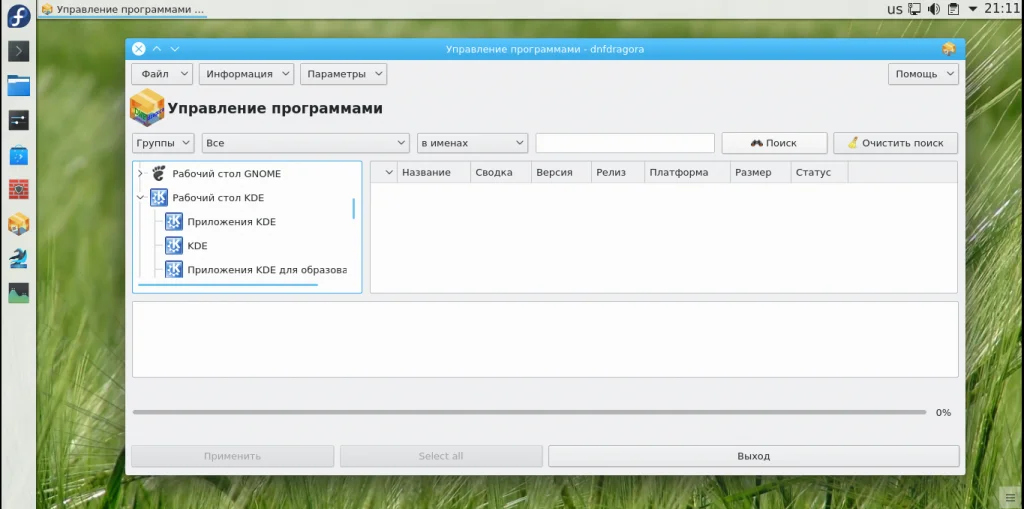This screenshot has height=509, width=1024.
Task: Sort by Релиз column header
Action: [x=618, y=172]
